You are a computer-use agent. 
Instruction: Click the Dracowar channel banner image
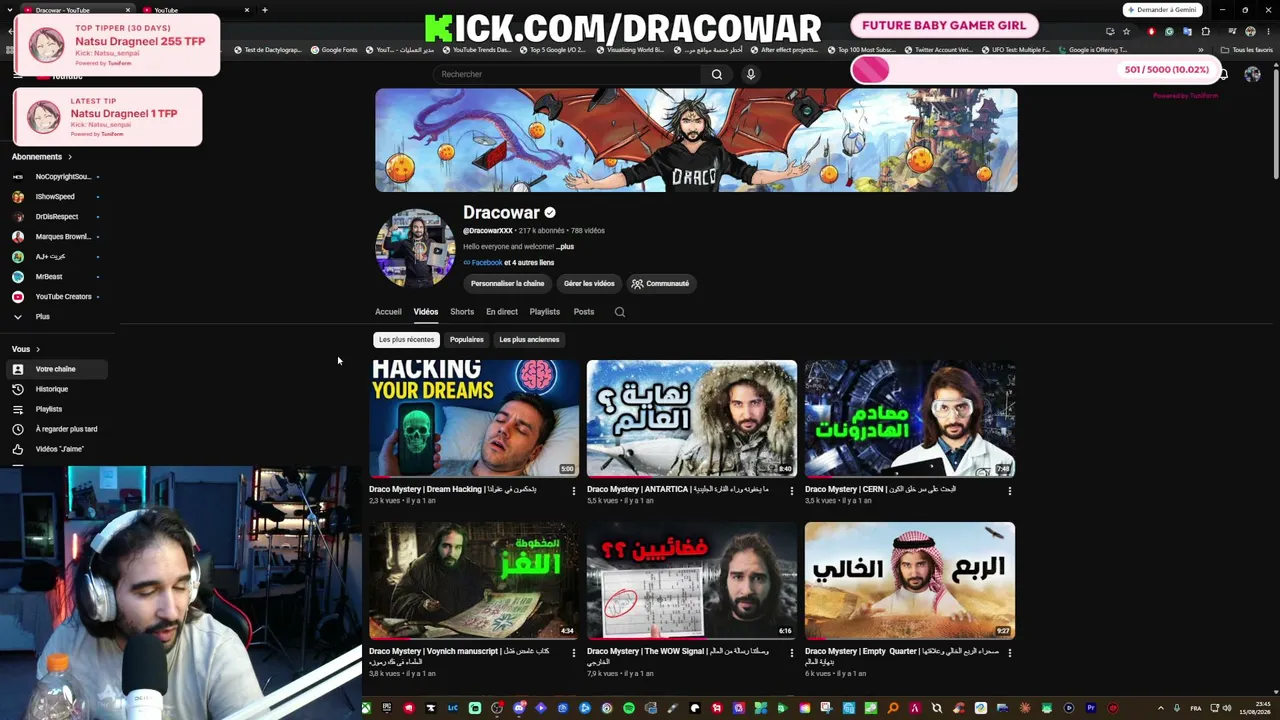[x=696, y=140]
